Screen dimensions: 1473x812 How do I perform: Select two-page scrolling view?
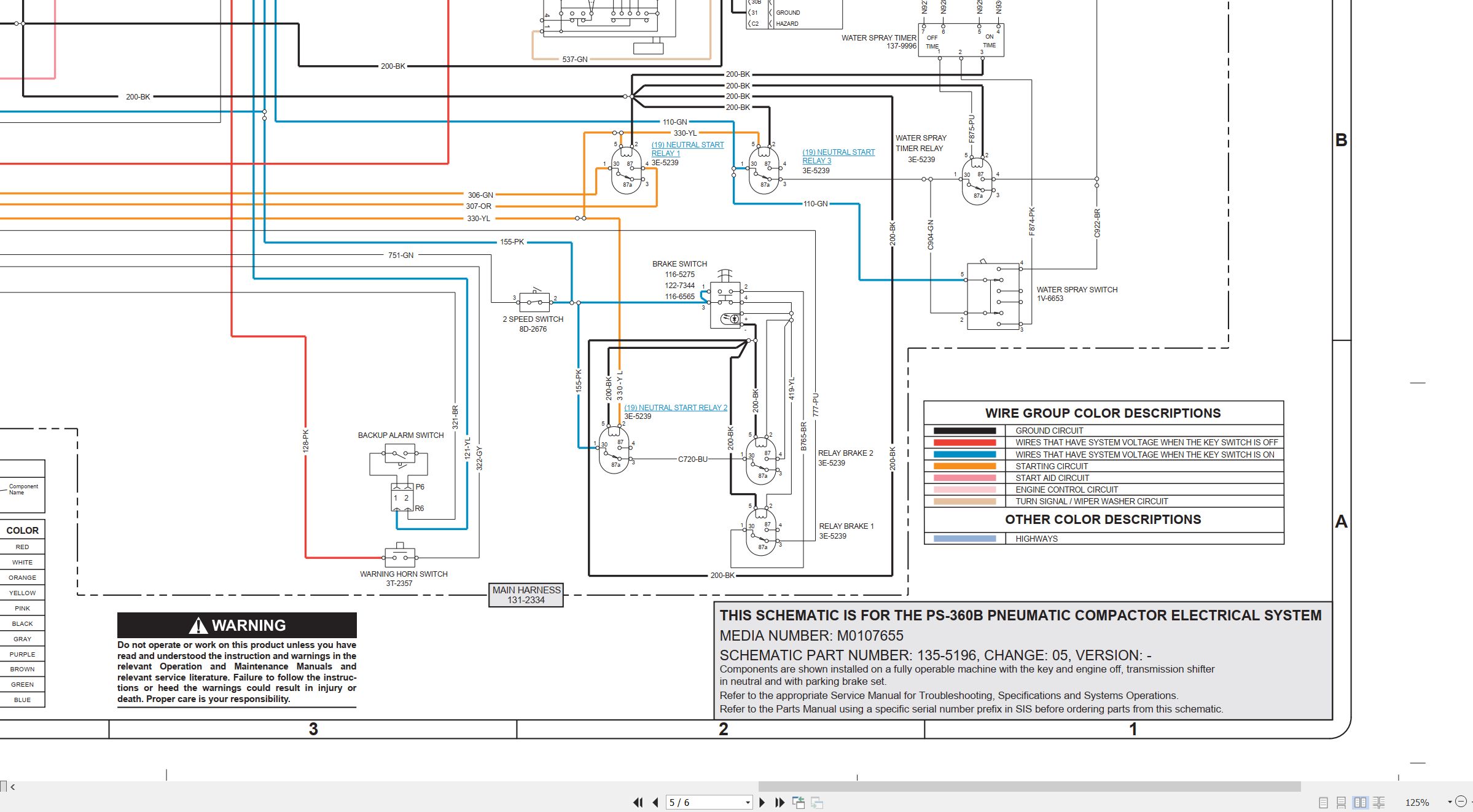pyautogui.click(x=1378, y=802)
